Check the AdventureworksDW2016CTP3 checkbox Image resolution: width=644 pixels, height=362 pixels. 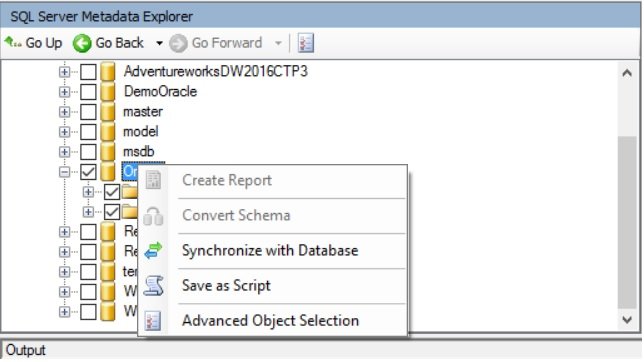tap(88, 71)
